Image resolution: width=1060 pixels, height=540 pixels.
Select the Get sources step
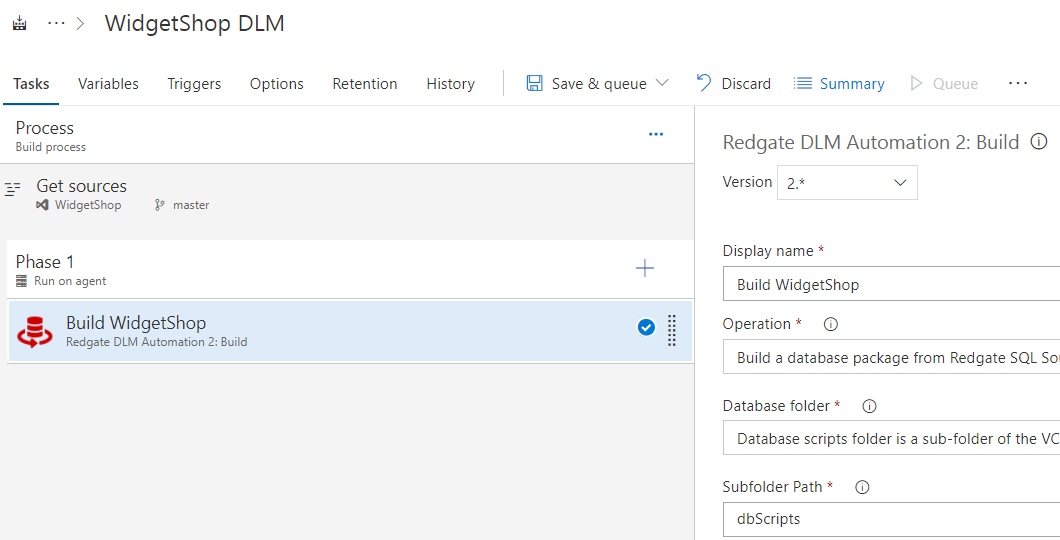(x=347, y=195)
